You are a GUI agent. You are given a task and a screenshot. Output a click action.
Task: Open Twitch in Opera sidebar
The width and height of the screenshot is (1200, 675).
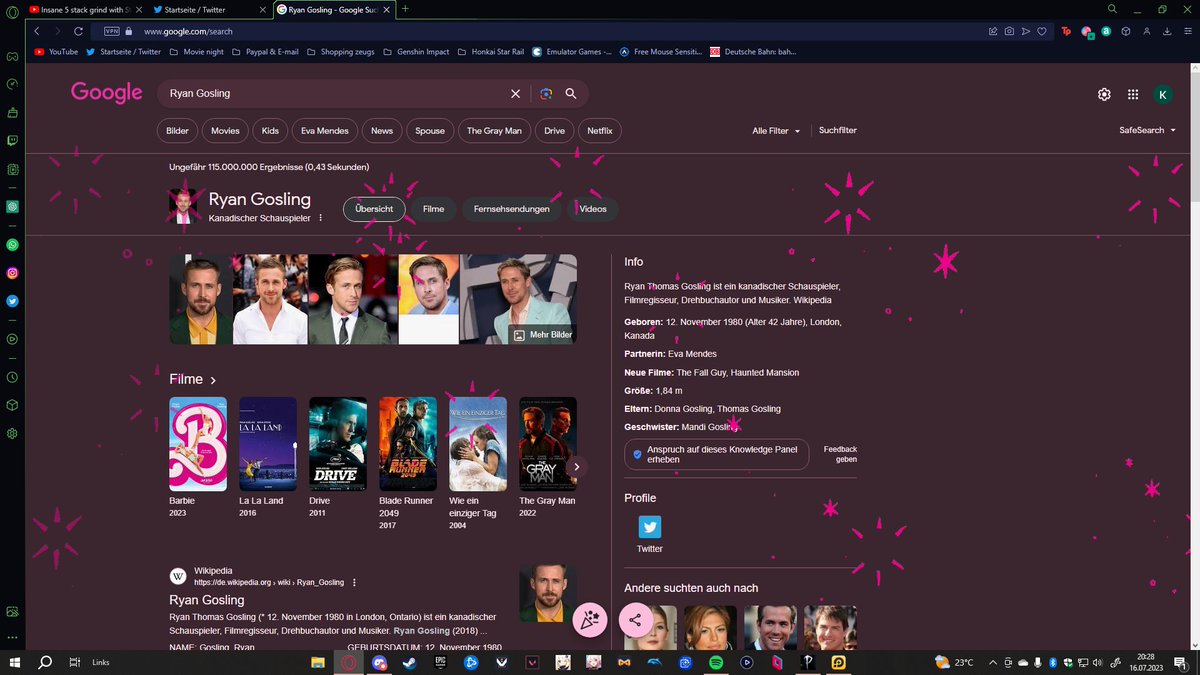(x=12, y=141)
